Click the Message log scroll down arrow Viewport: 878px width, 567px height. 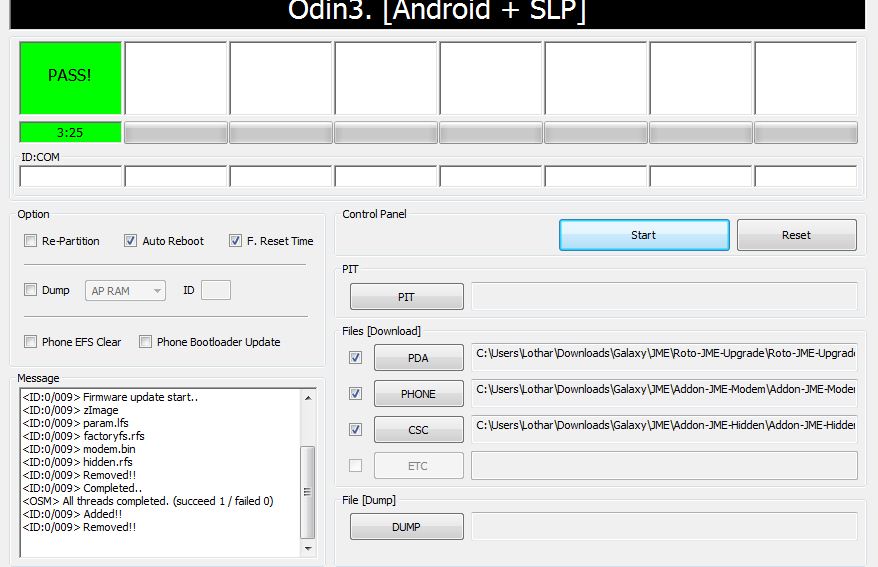coord(308,549)
